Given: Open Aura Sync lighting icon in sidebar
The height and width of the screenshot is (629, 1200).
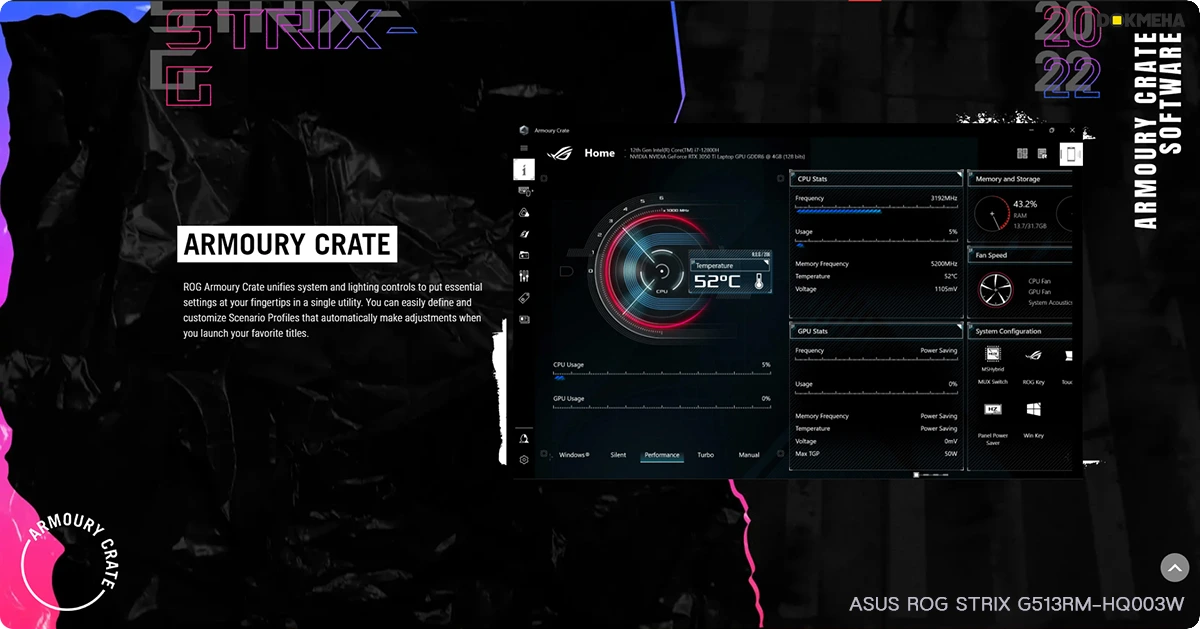Looking at the screenshot, I should [524, 212].
